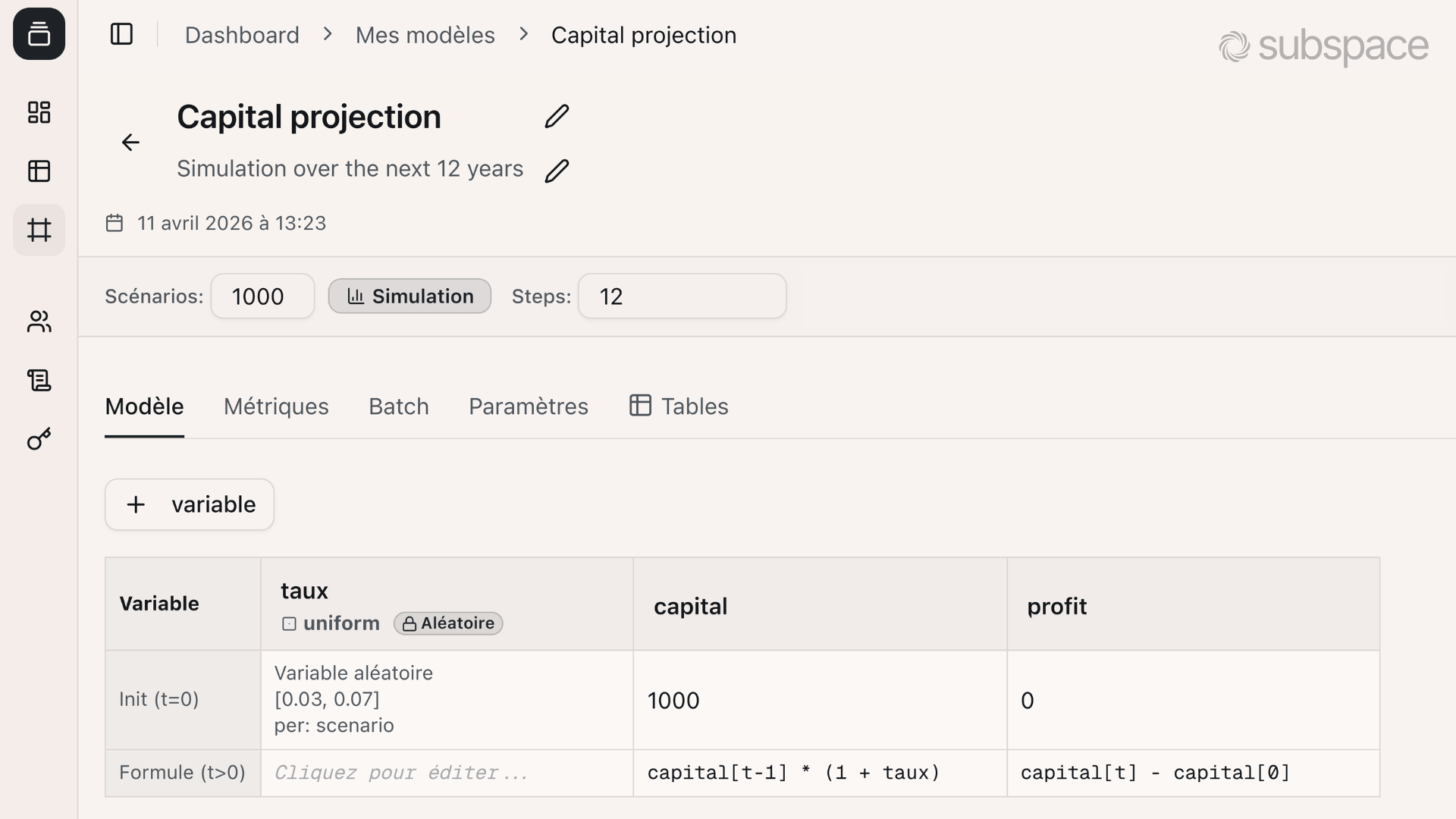Toggle the Aléatoire lock badge on taux
This screenshot has width=1456, height=819.
point(447,623)
